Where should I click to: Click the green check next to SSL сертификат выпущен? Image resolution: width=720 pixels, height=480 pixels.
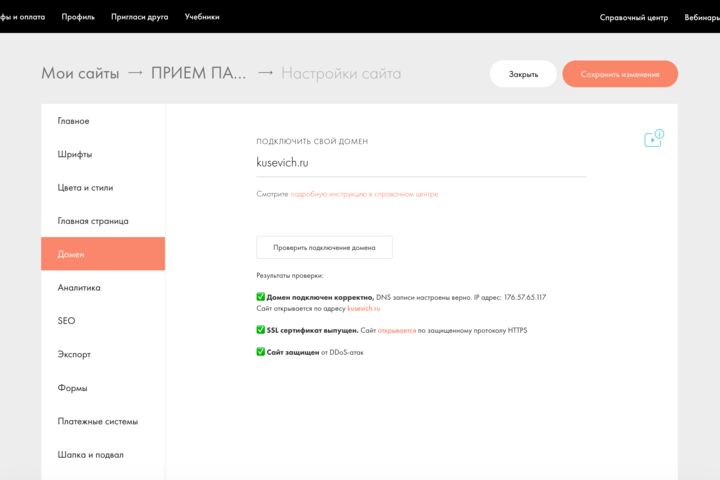coord(260,330)
